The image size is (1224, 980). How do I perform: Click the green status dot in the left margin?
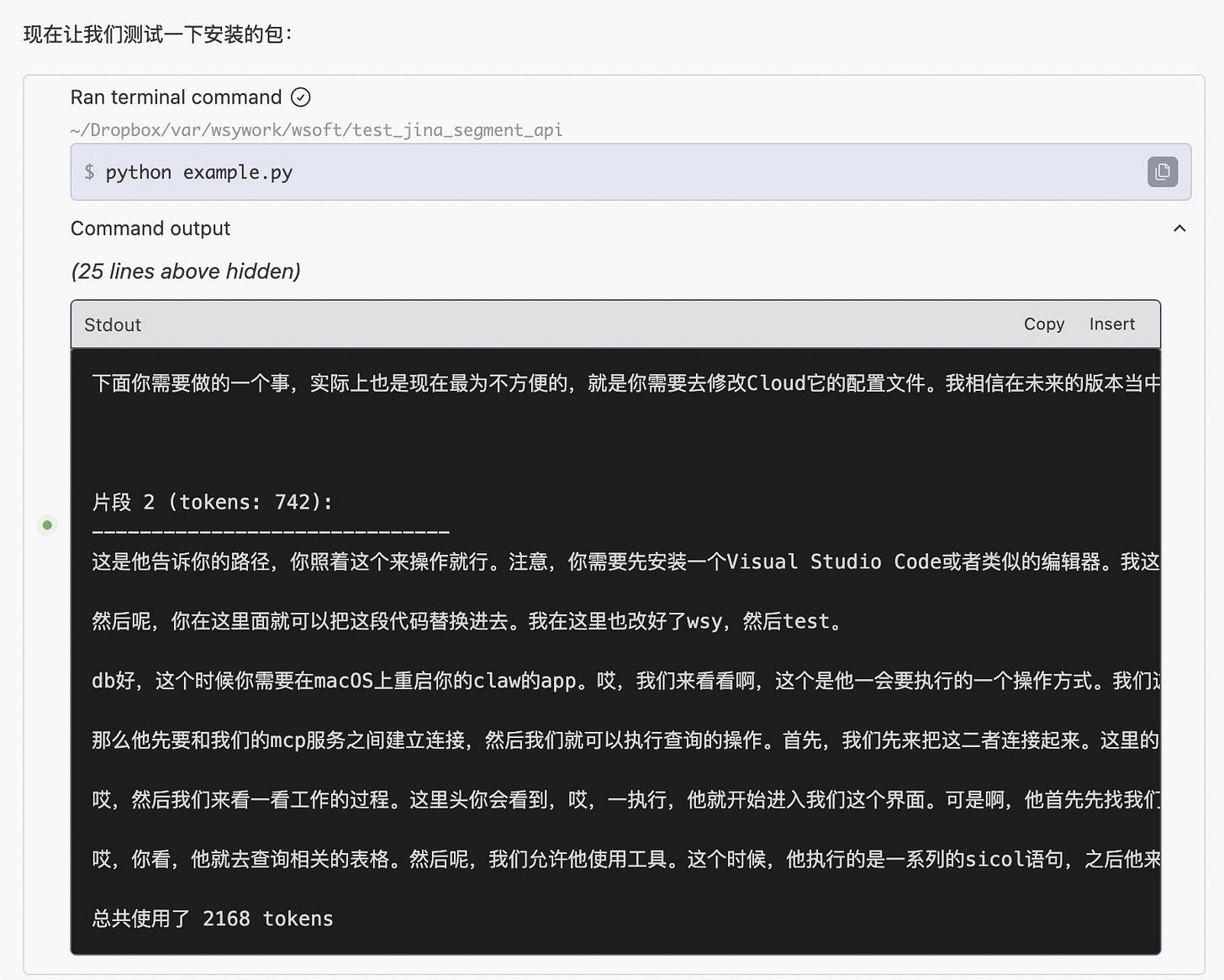pyautogui.click(x=47, y=524)
